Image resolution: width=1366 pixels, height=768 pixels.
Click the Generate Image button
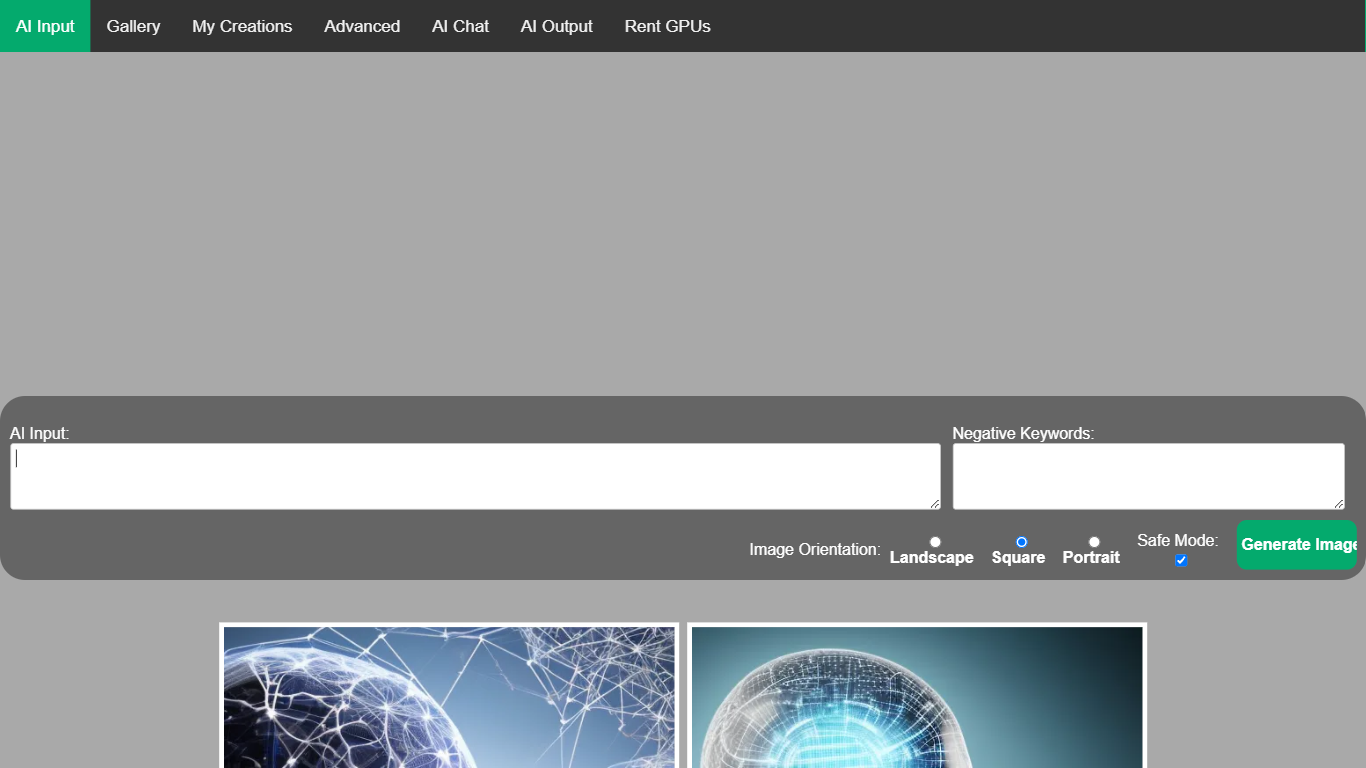point(1297,544)
